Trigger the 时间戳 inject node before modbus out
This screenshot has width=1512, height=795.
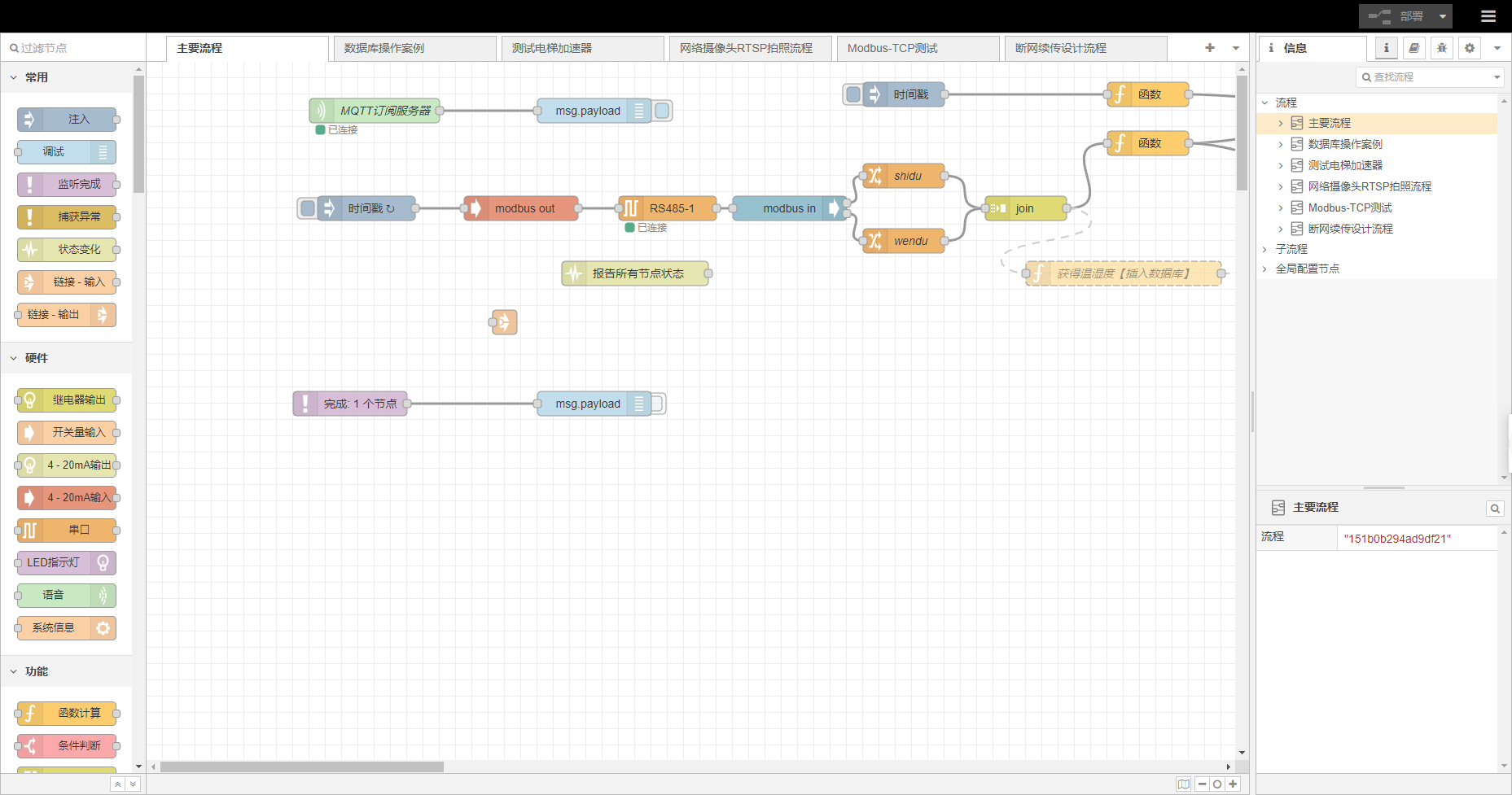308,208
